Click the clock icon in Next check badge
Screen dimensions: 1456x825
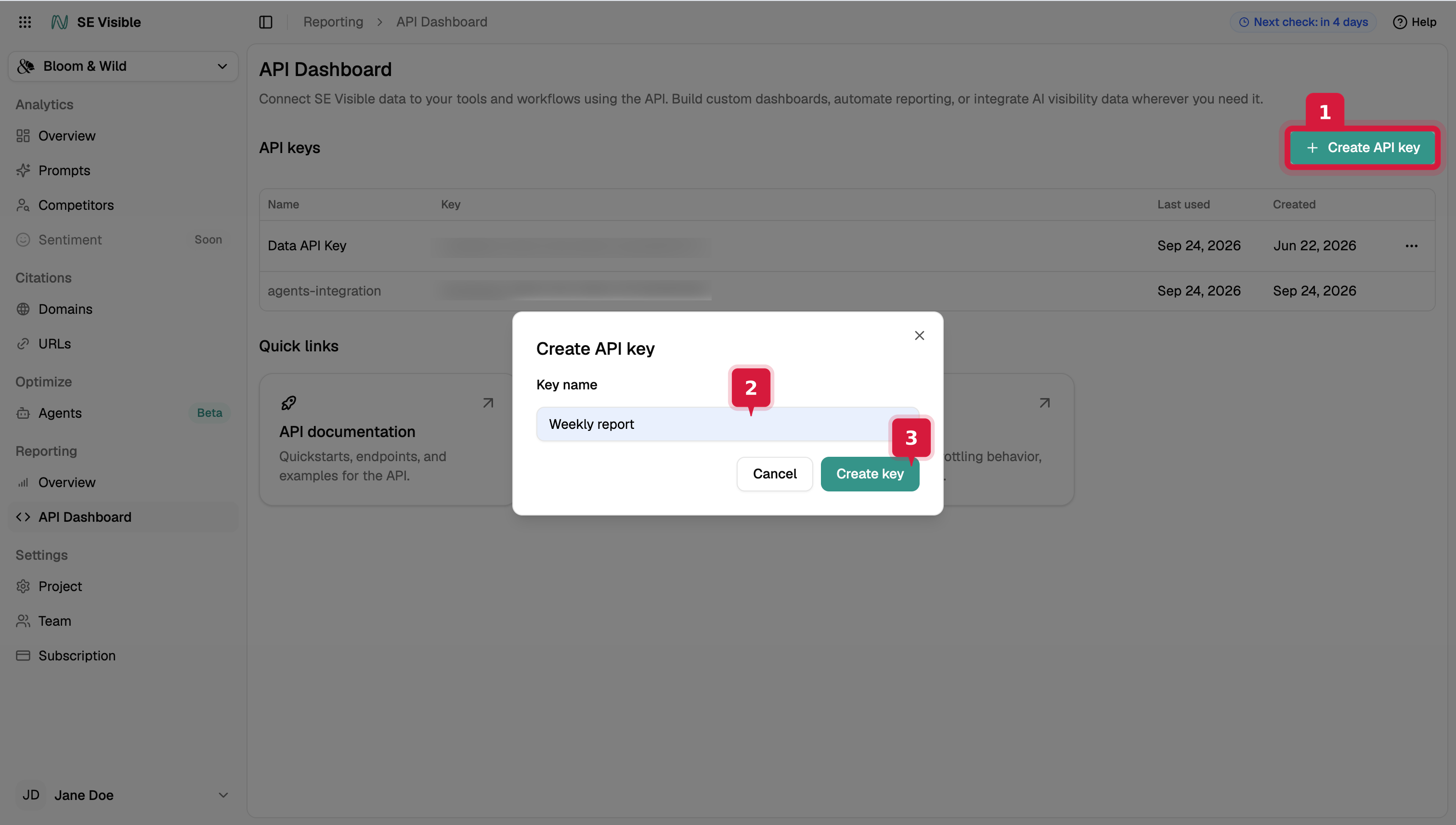pos(1244,22)
